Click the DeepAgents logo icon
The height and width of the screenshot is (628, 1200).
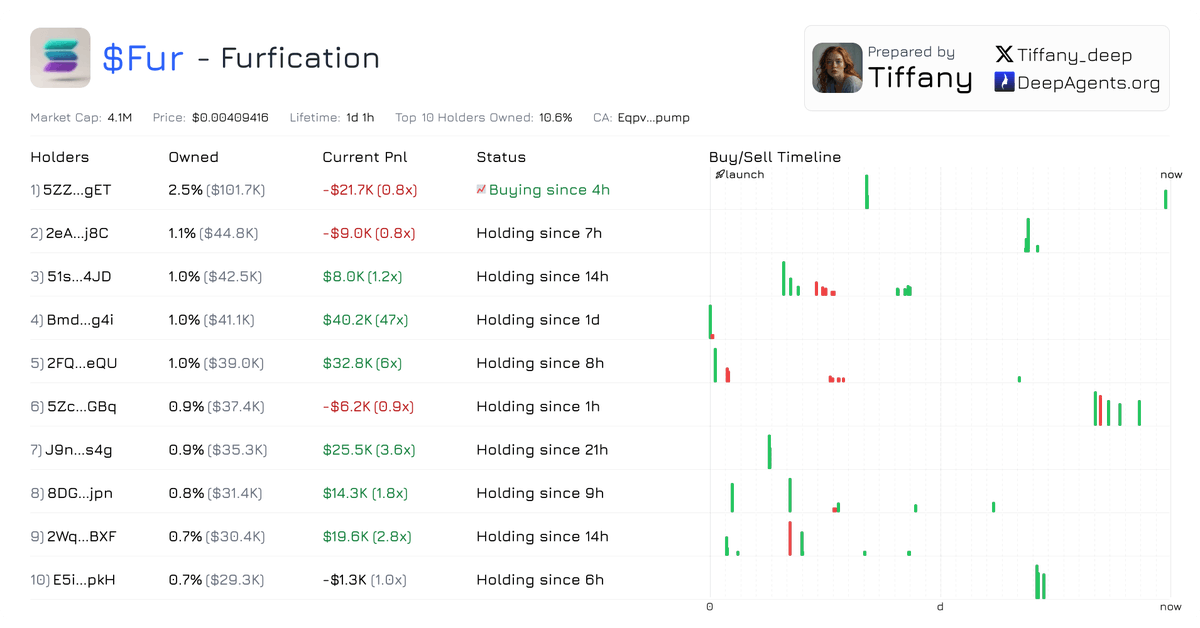pyautogui.click(x=1004, y=83)
